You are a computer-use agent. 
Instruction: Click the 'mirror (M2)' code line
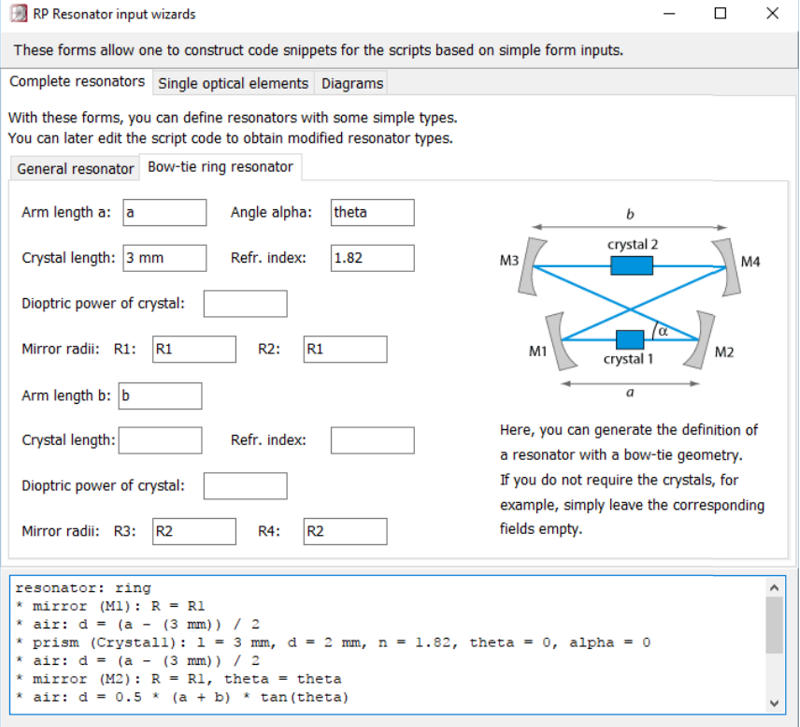pos(179,679)
